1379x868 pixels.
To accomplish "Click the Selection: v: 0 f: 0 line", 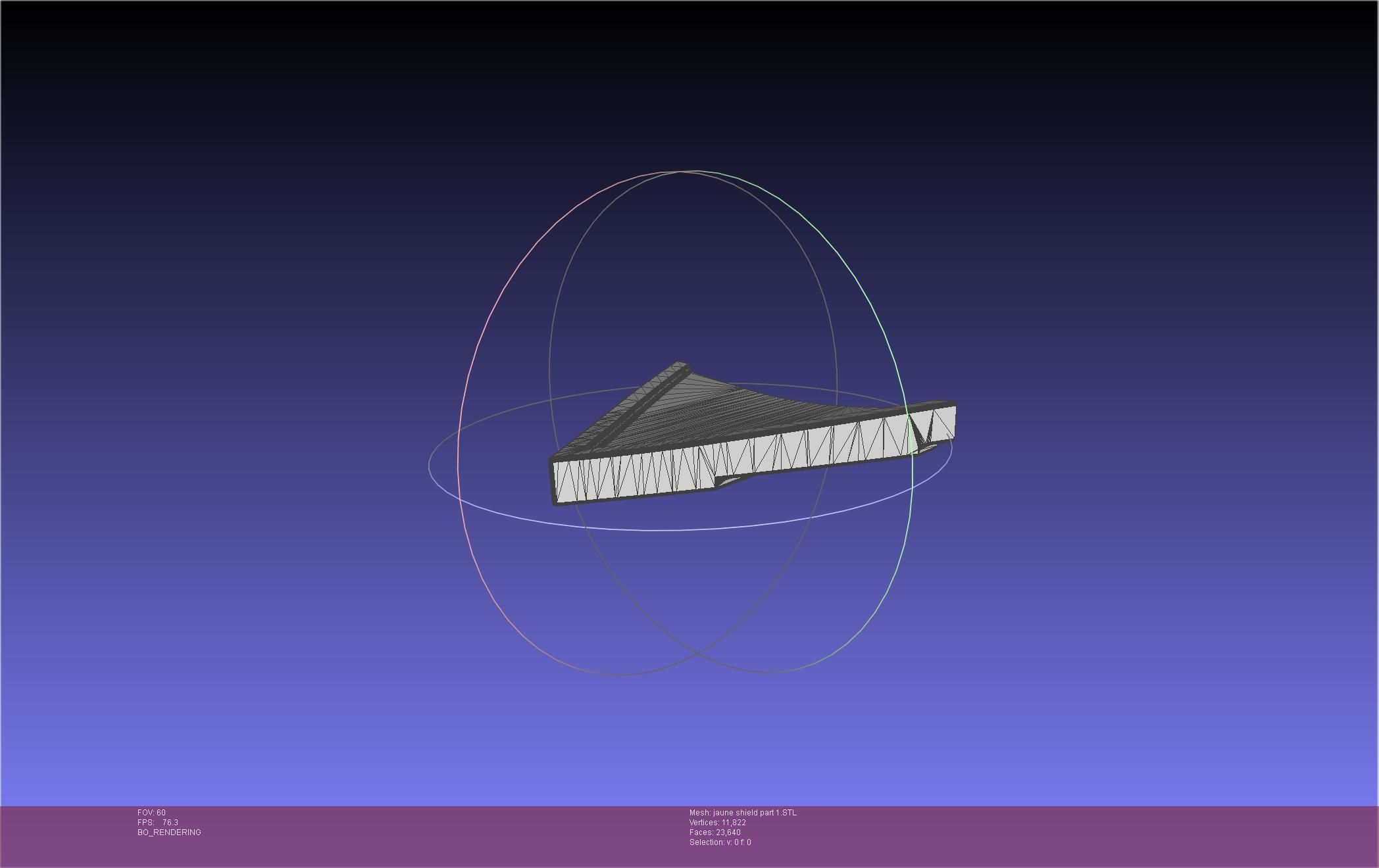I will click(720, 842).
